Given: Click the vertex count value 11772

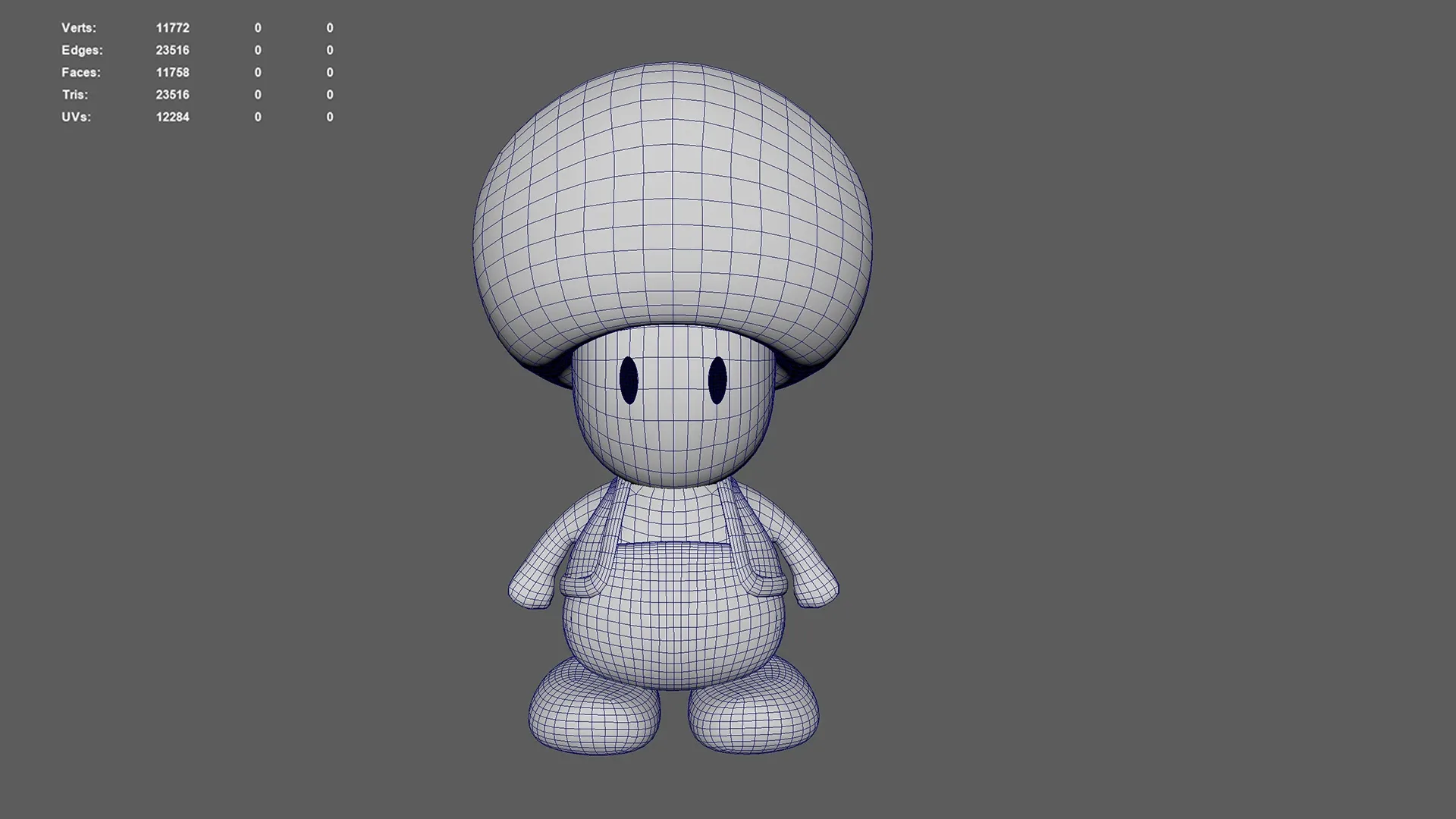Looking at the screenshot, I should (x=173, y=28).
